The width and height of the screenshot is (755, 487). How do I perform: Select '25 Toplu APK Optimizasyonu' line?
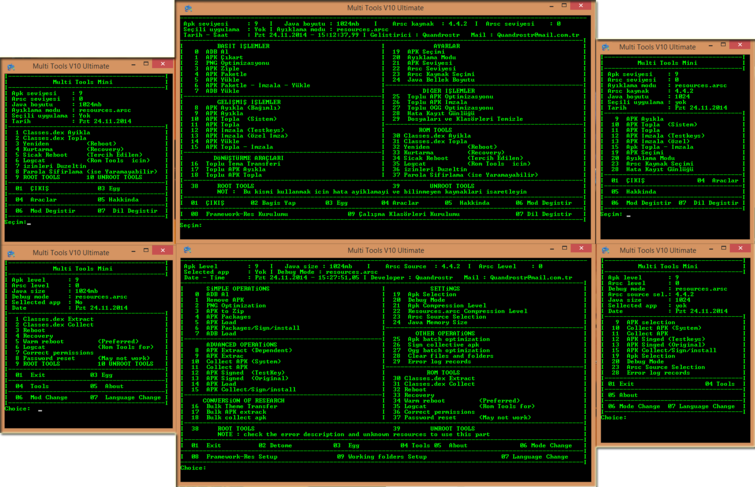[443, 96]
